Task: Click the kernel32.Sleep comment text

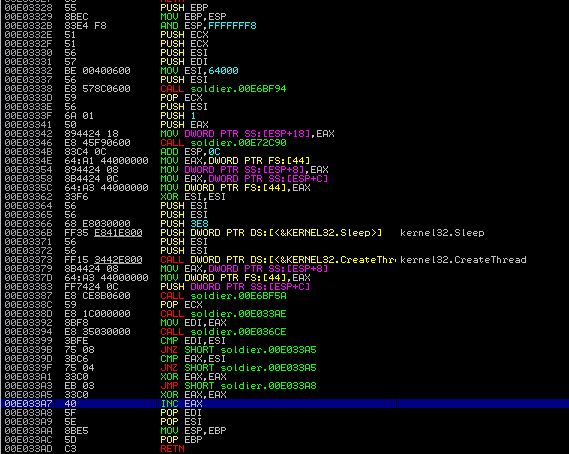Action: pos(442,233)
